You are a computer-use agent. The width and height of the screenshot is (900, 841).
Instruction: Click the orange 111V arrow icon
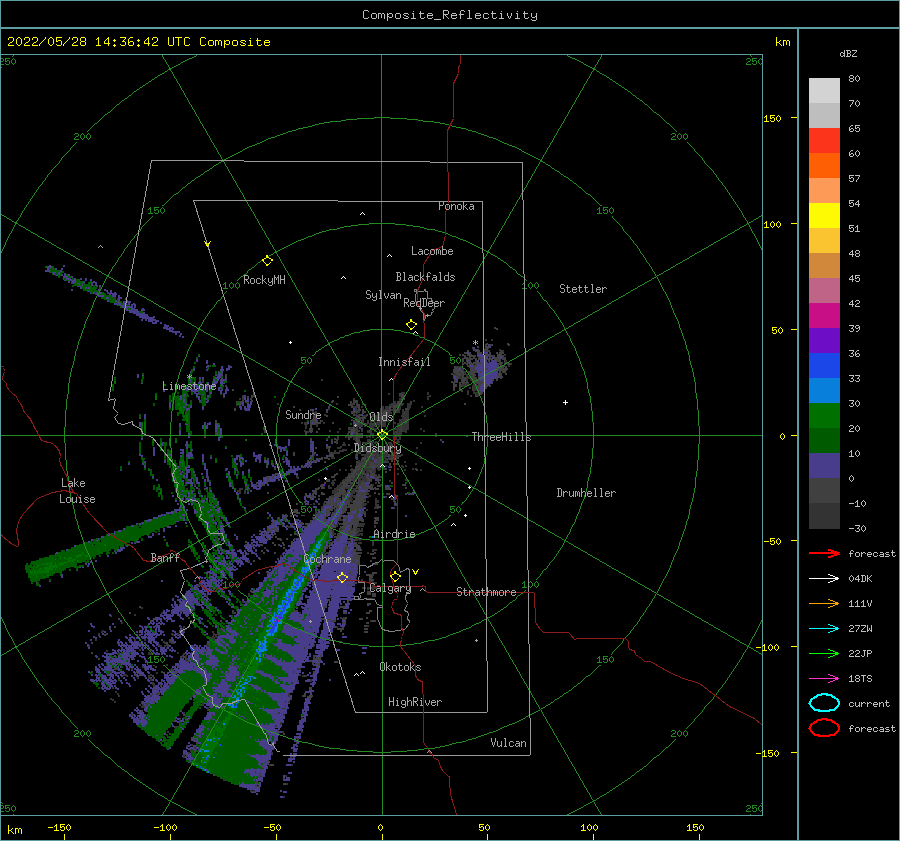point(824,603)
